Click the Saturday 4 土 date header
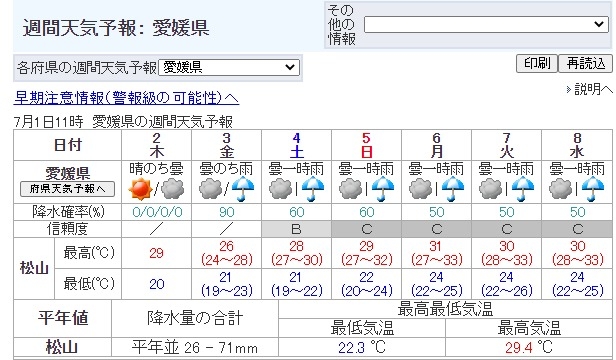The height and width of the screenshot is (360, 616). pyautogui.click(x=297, y=145)
